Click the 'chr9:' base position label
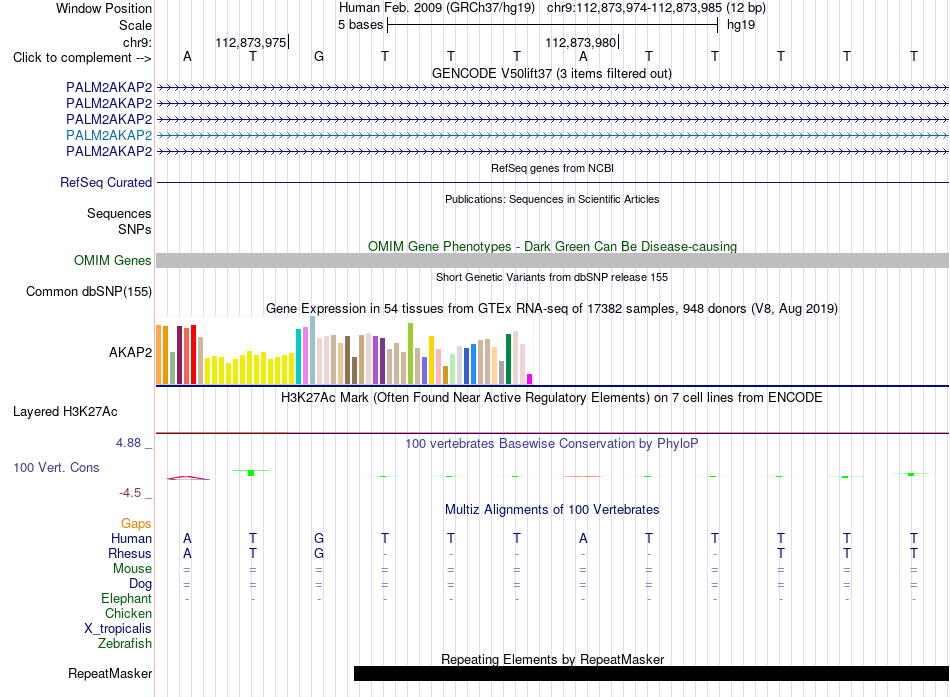Screen dimensions: 950x697 [137, 42]
